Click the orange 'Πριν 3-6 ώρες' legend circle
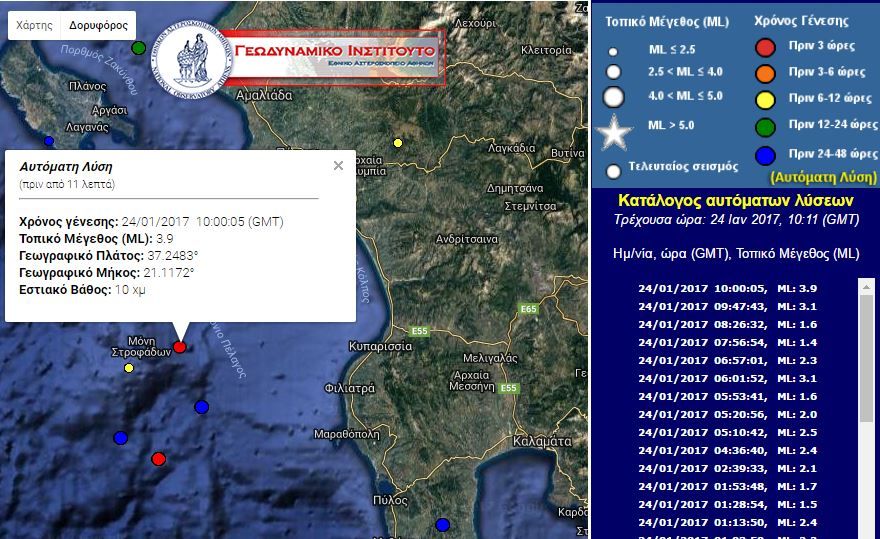Screen dimensions: 880x539 765,73
